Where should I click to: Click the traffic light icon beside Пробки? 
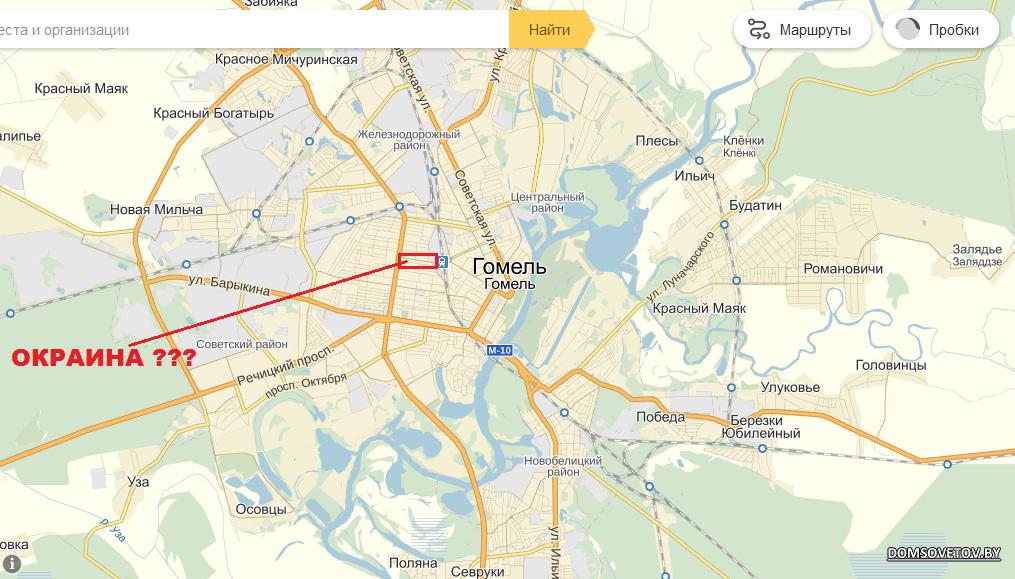(x=908, y=29)
